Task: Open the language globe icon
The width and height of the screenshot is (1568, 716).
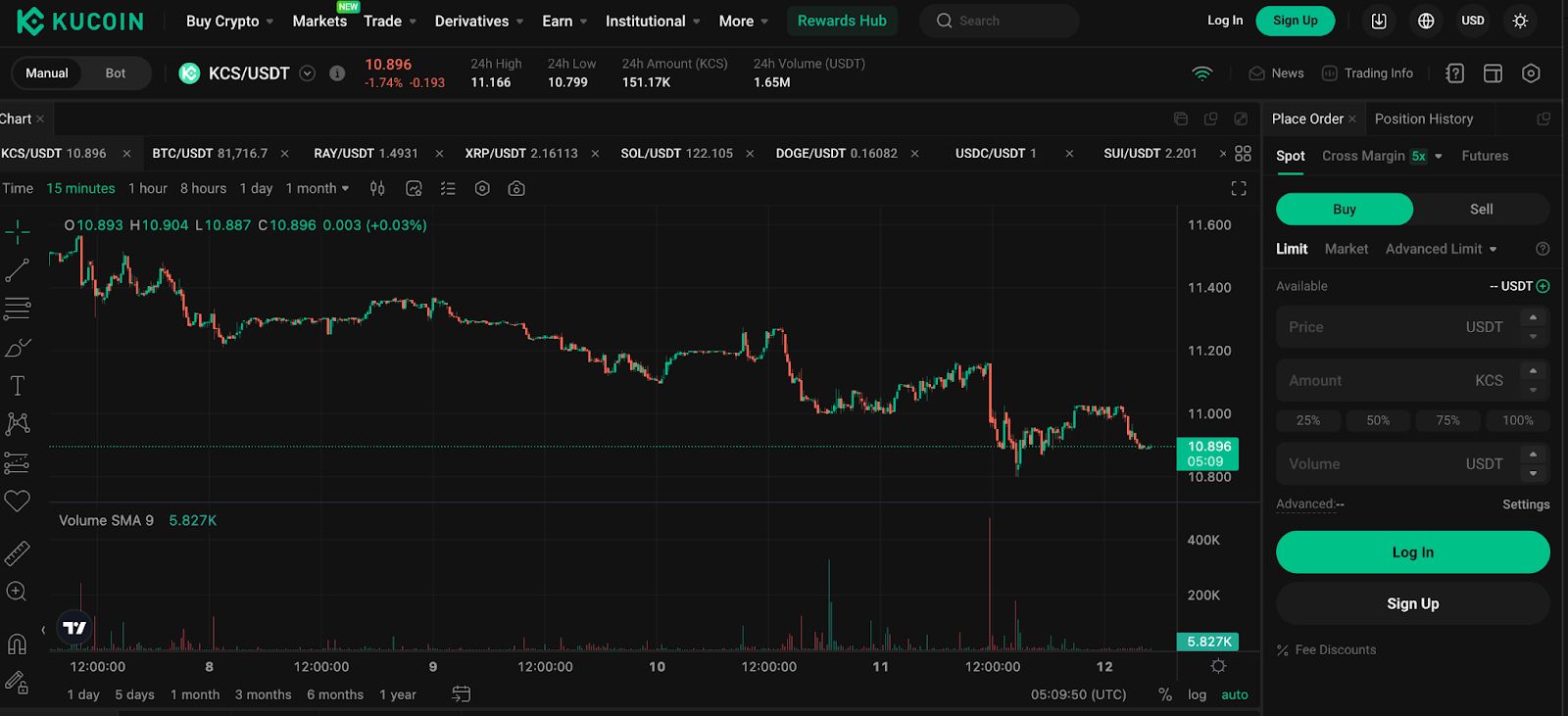Action: point(1426,21)
